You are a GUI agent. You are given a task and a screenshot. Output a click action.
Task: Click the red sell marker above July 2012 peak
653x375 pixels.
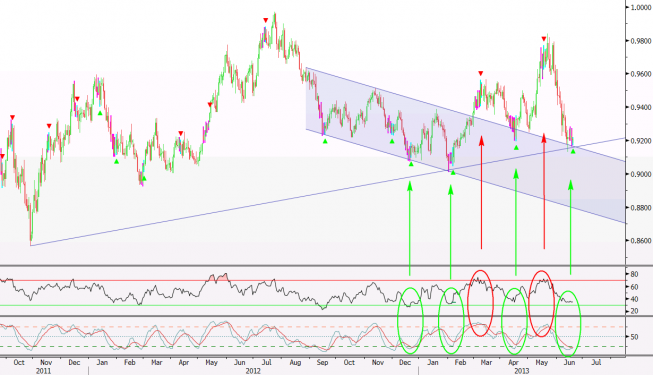pos(266,20)
